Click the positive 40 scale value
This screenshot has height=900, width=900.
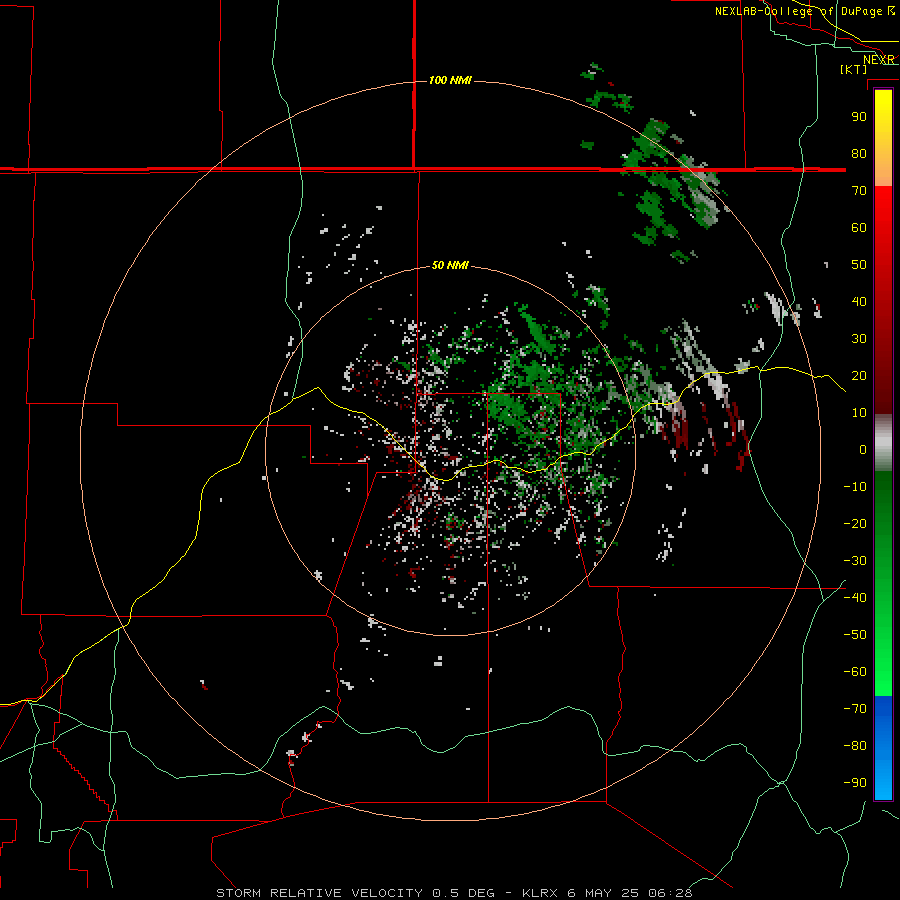(859, 302)
